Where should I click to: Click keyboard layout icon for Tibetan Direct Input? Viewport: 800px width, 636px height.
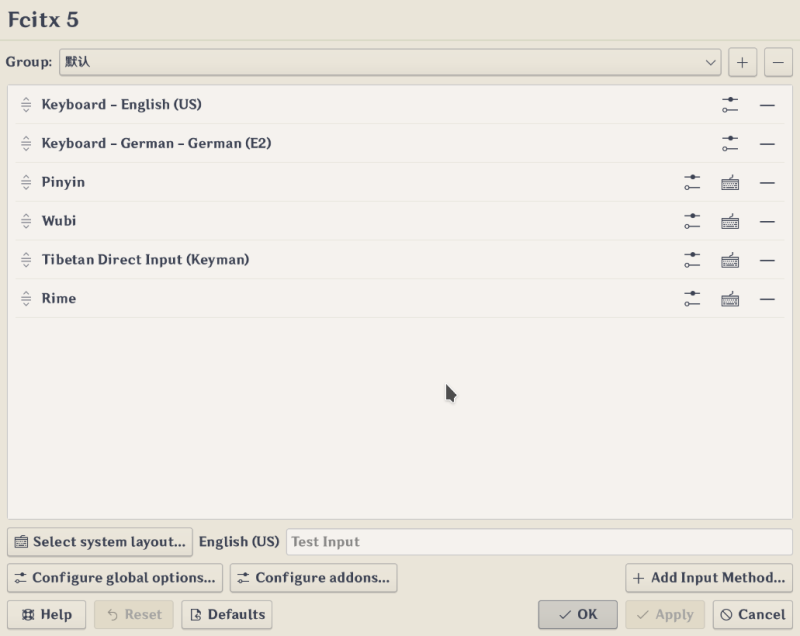point(731,259)
